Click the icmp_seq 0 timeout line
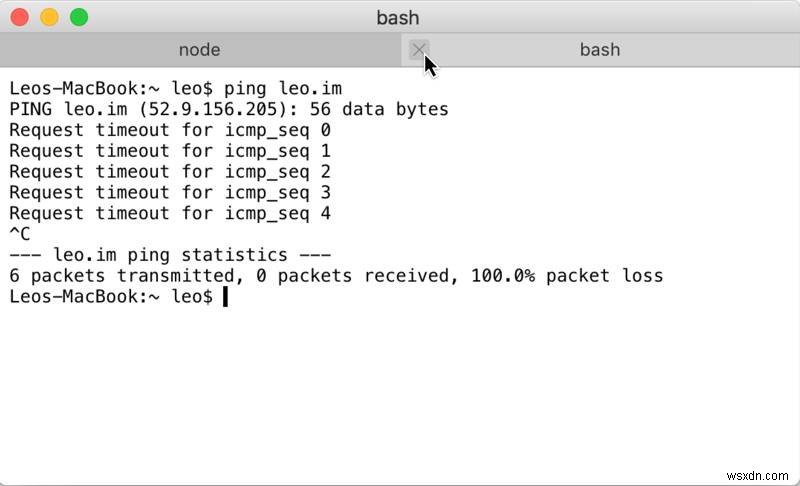Viewport: 800px width, 486px height. 170,130
